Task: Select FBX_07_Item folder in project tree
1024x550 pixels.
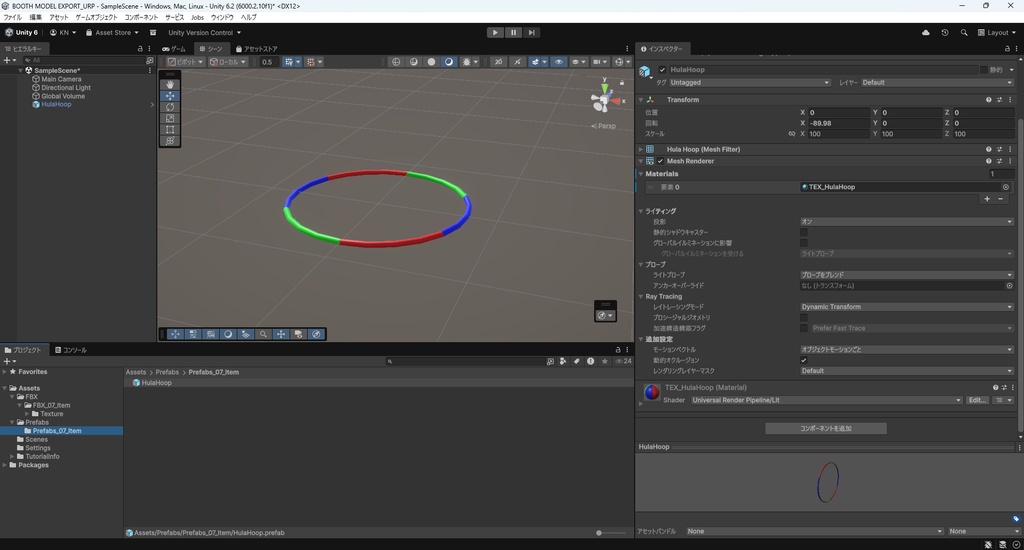Action: [51, 405]
